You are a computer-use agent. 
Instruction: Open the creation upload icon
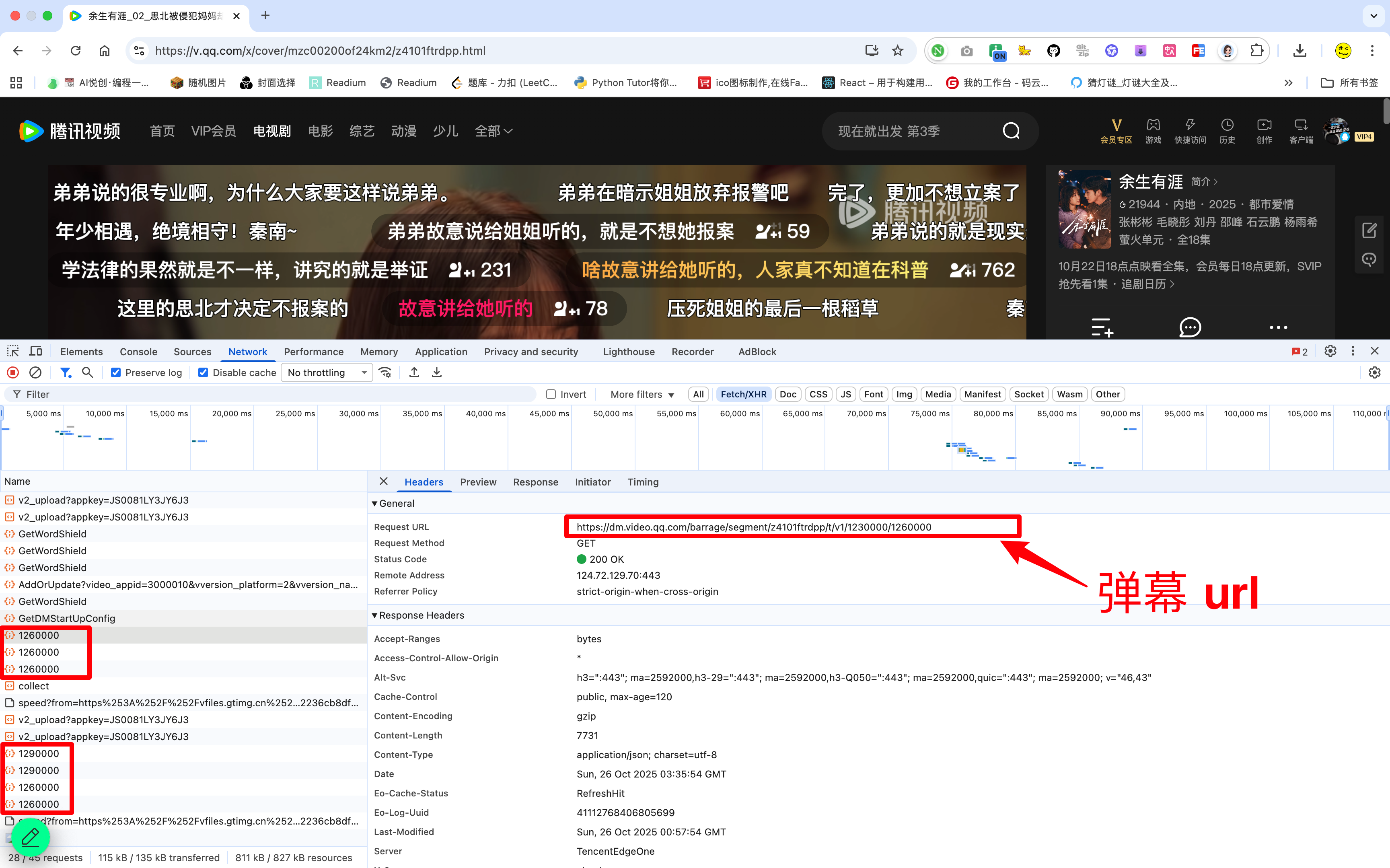point(1265,131)
